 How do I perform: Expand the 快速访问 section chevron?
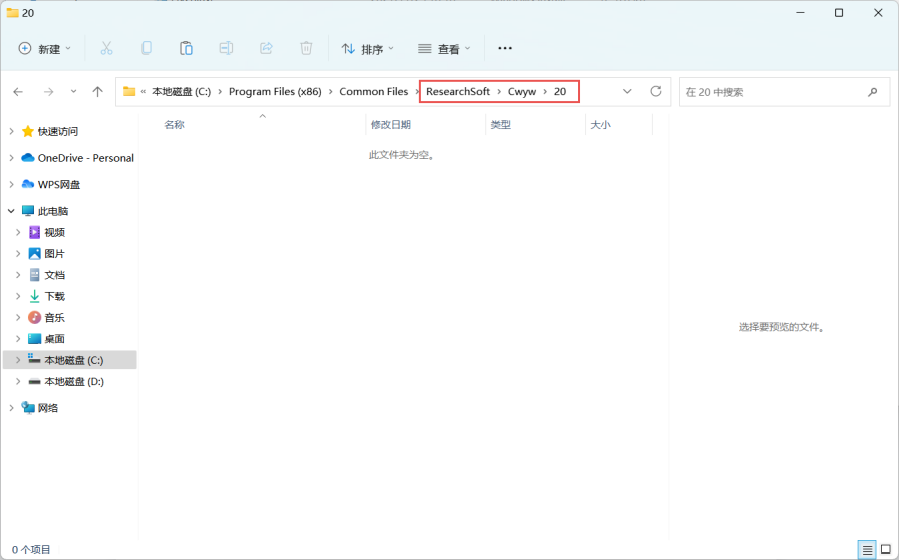11,131
